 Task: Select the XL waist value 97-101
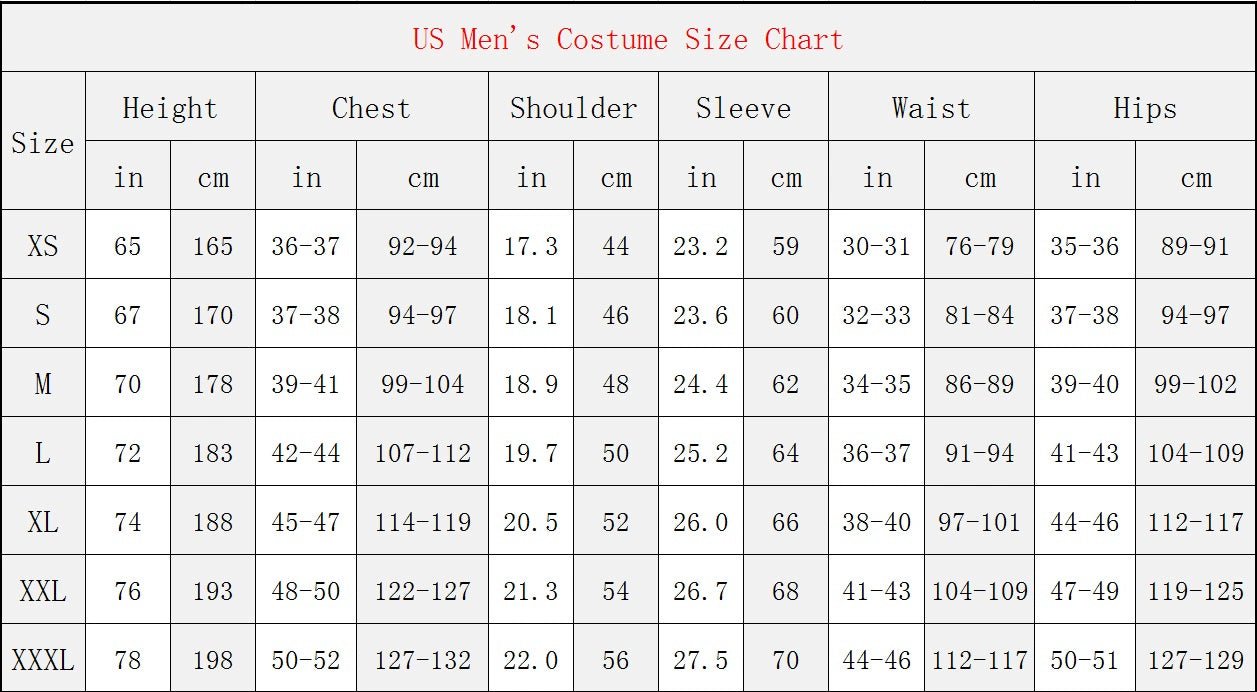pyautogui.click(x=979, y=522)
